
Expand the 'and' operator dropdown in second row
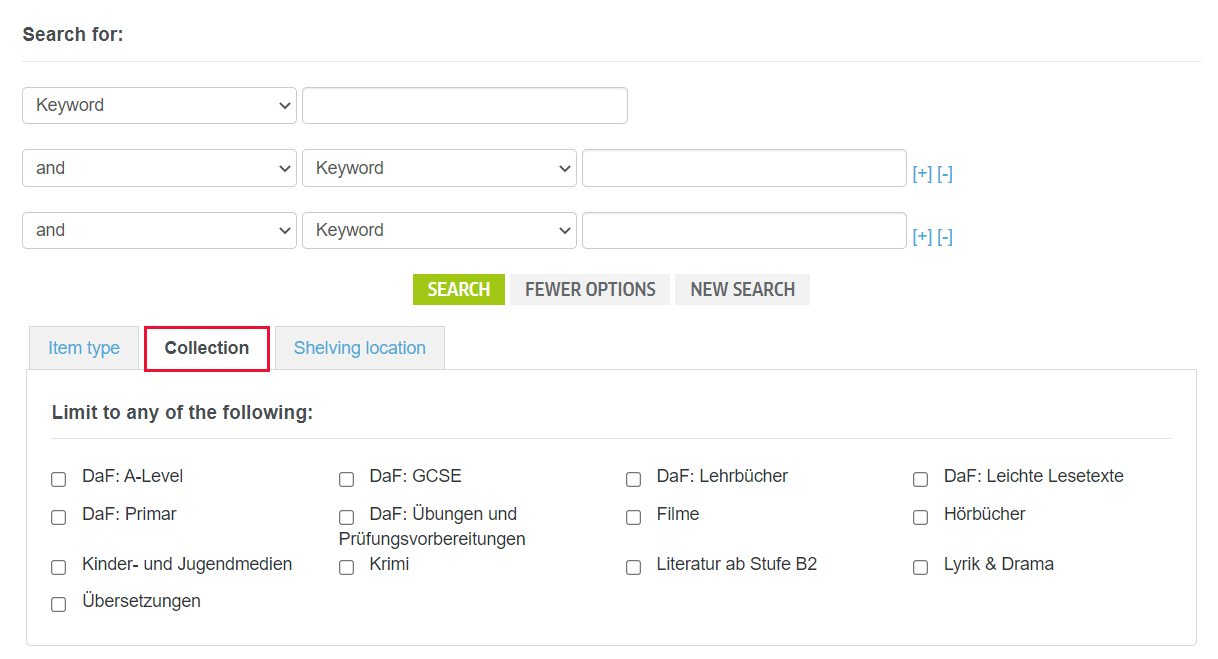point(159,168)
